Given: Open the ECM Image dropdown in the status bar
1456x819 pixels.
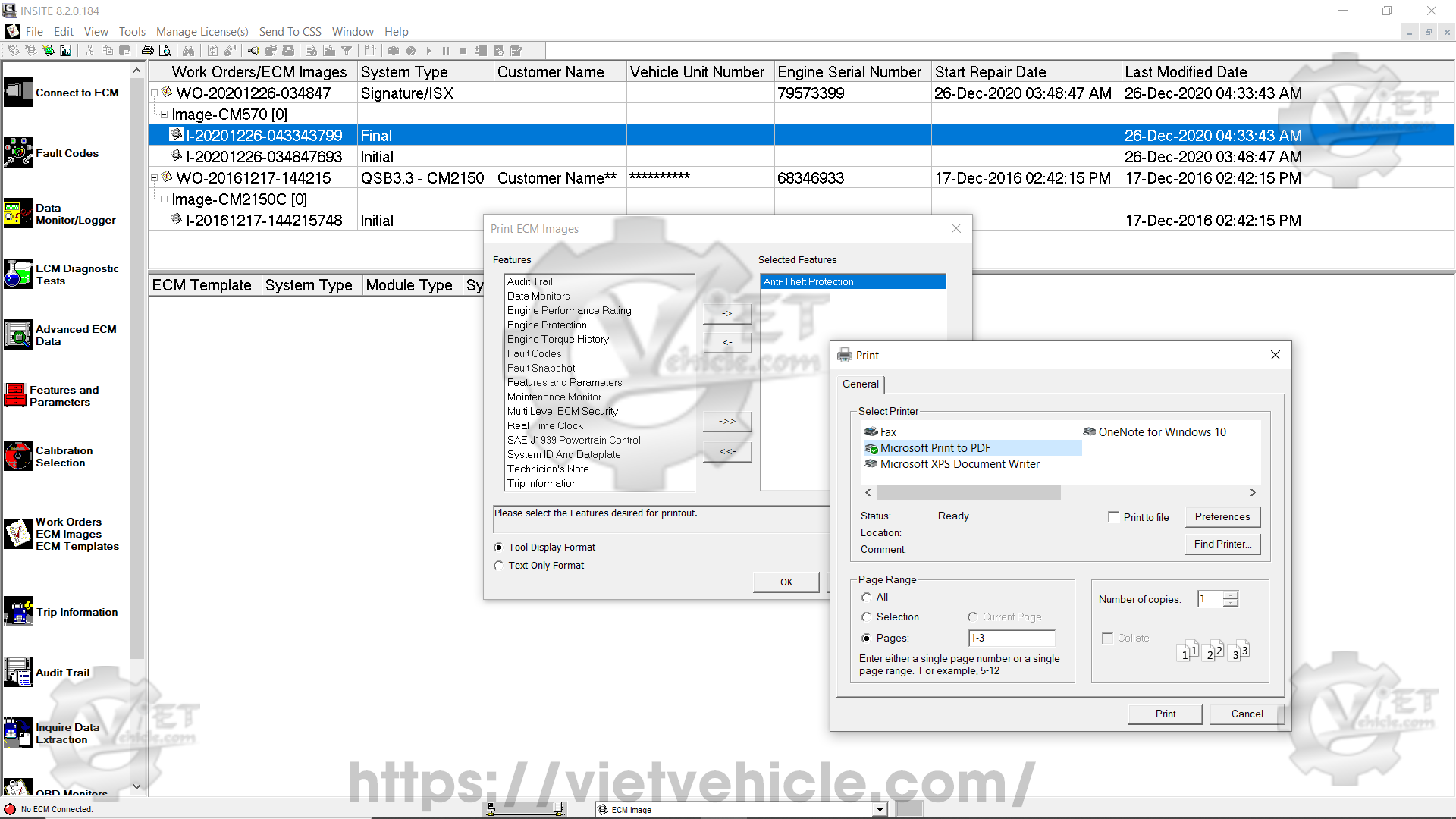Looking at the screenshot, I should click(x=880, y=809).
